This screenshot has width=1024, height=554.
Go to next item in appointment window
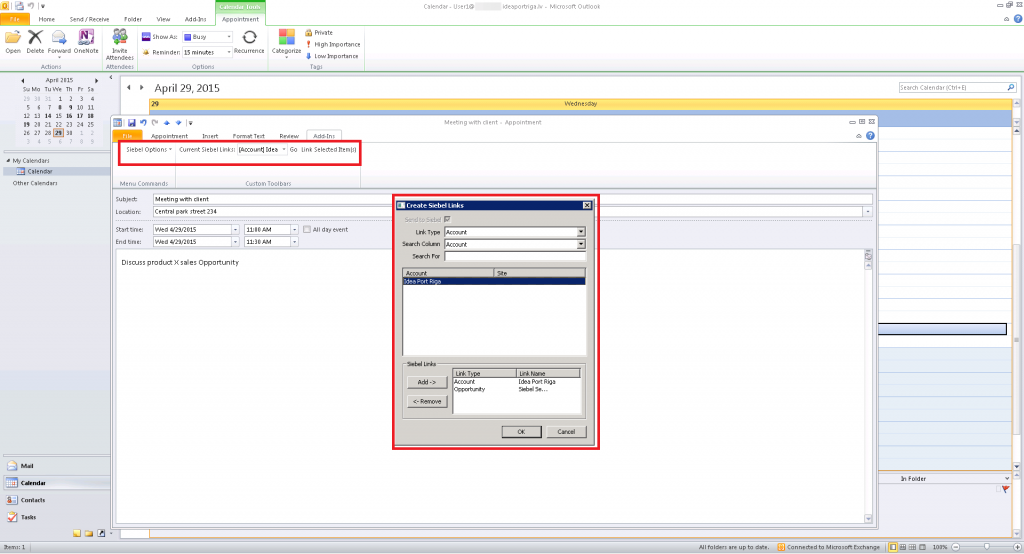coord(178,123)
